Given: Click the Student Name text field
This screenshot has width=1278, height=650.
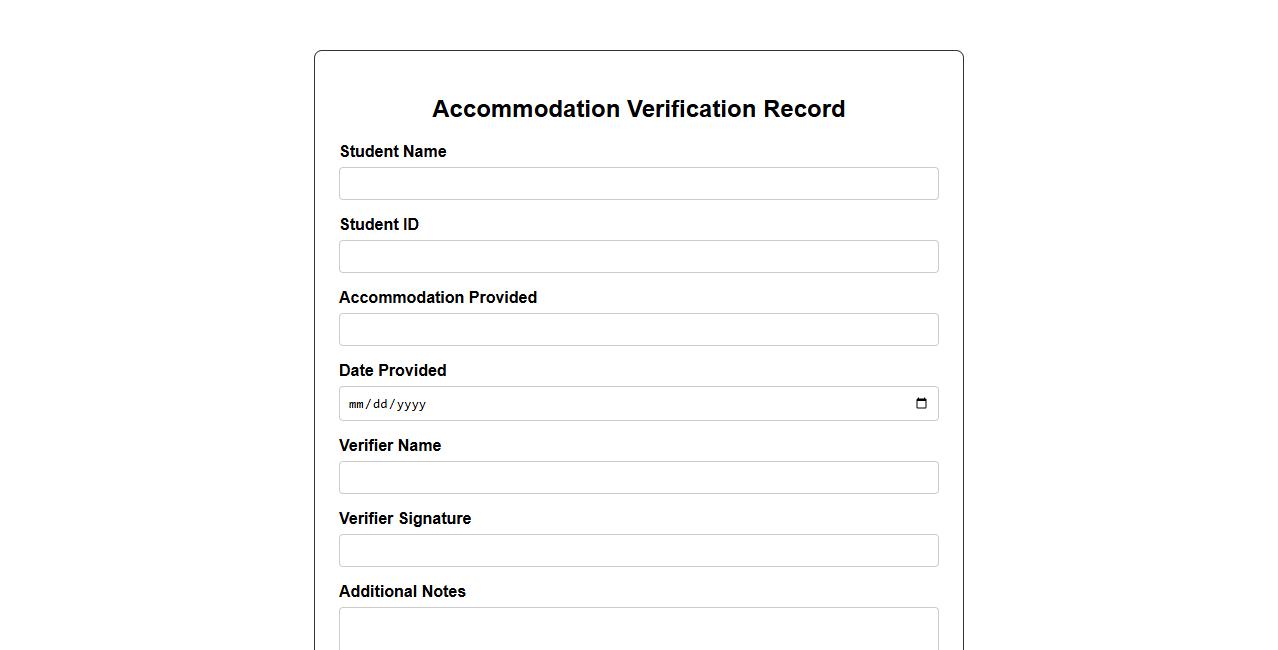Looking at the screenshot, I should [638, 184].
